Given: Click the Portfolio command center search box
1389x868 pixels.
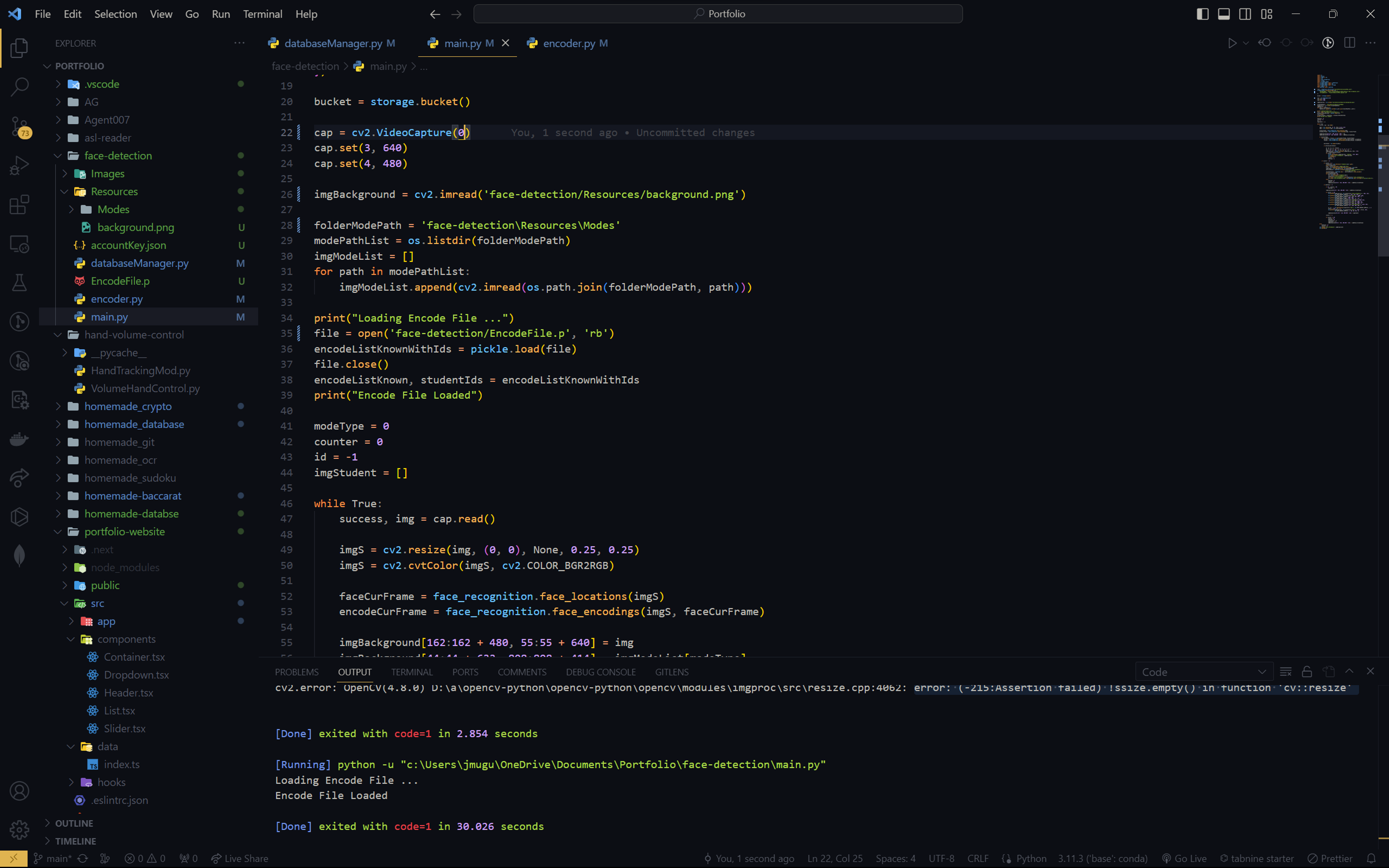Looking at the screenshot, I should pyautogui.click(x=717, y=14).
